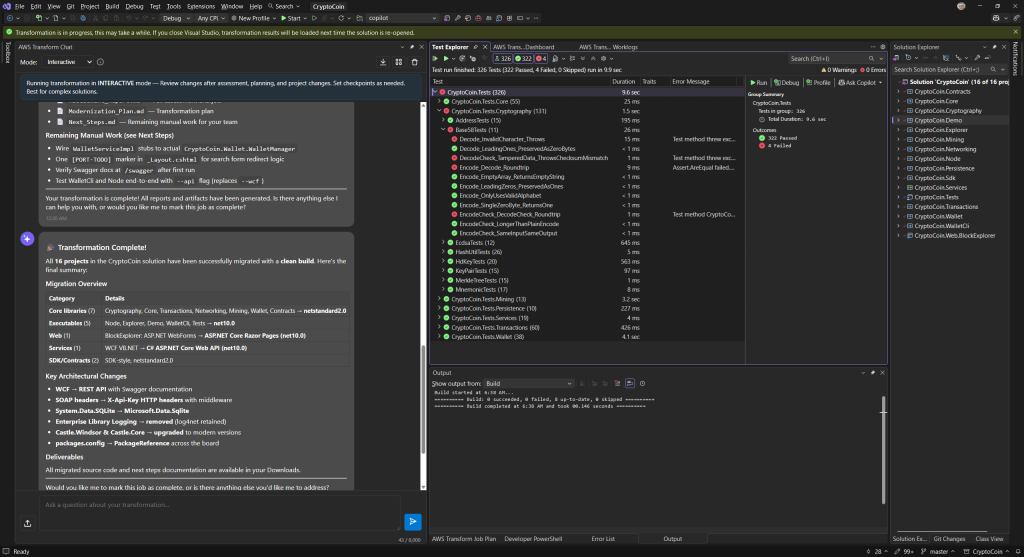Pin the Output panel
Image resolution: width=1024 pixels, height=557 pixels.
coord(872,373)
